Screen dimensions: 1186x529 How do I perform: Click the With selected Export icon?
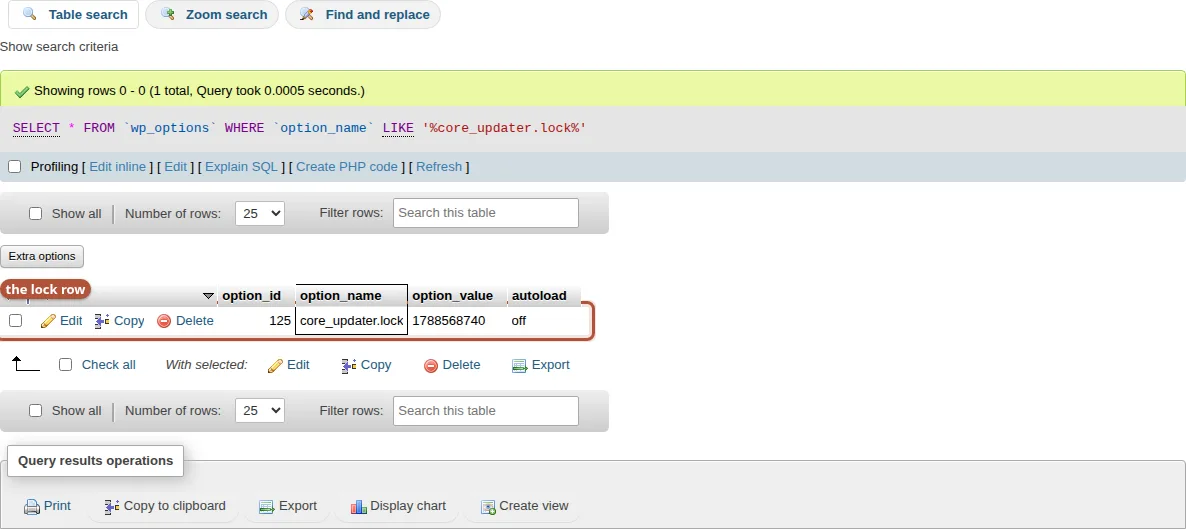[x=519, y=366]
